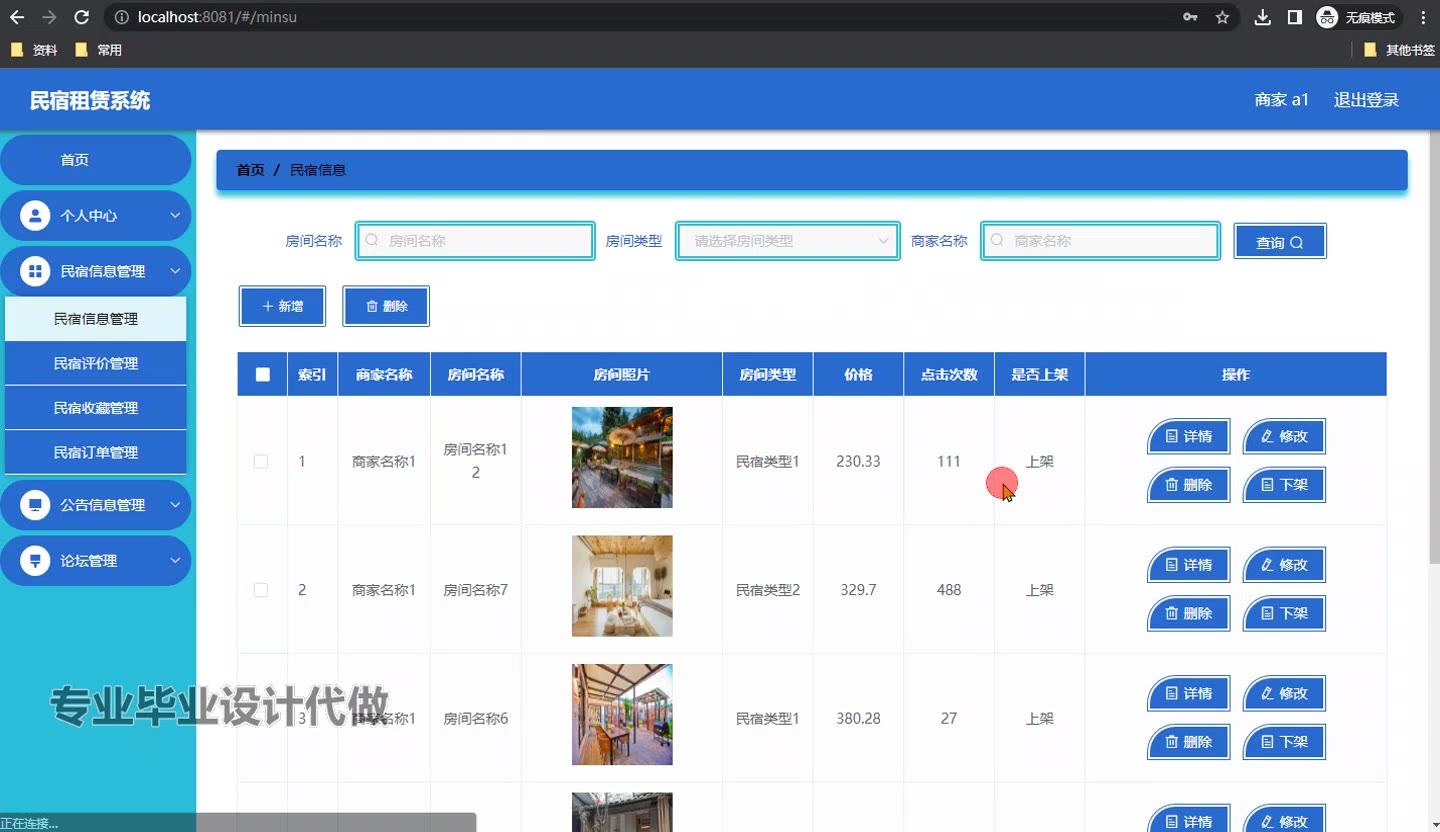Click the 个人中心 user avatar icon
This screenshot has width=1440, height=832.
pos(35,216)
